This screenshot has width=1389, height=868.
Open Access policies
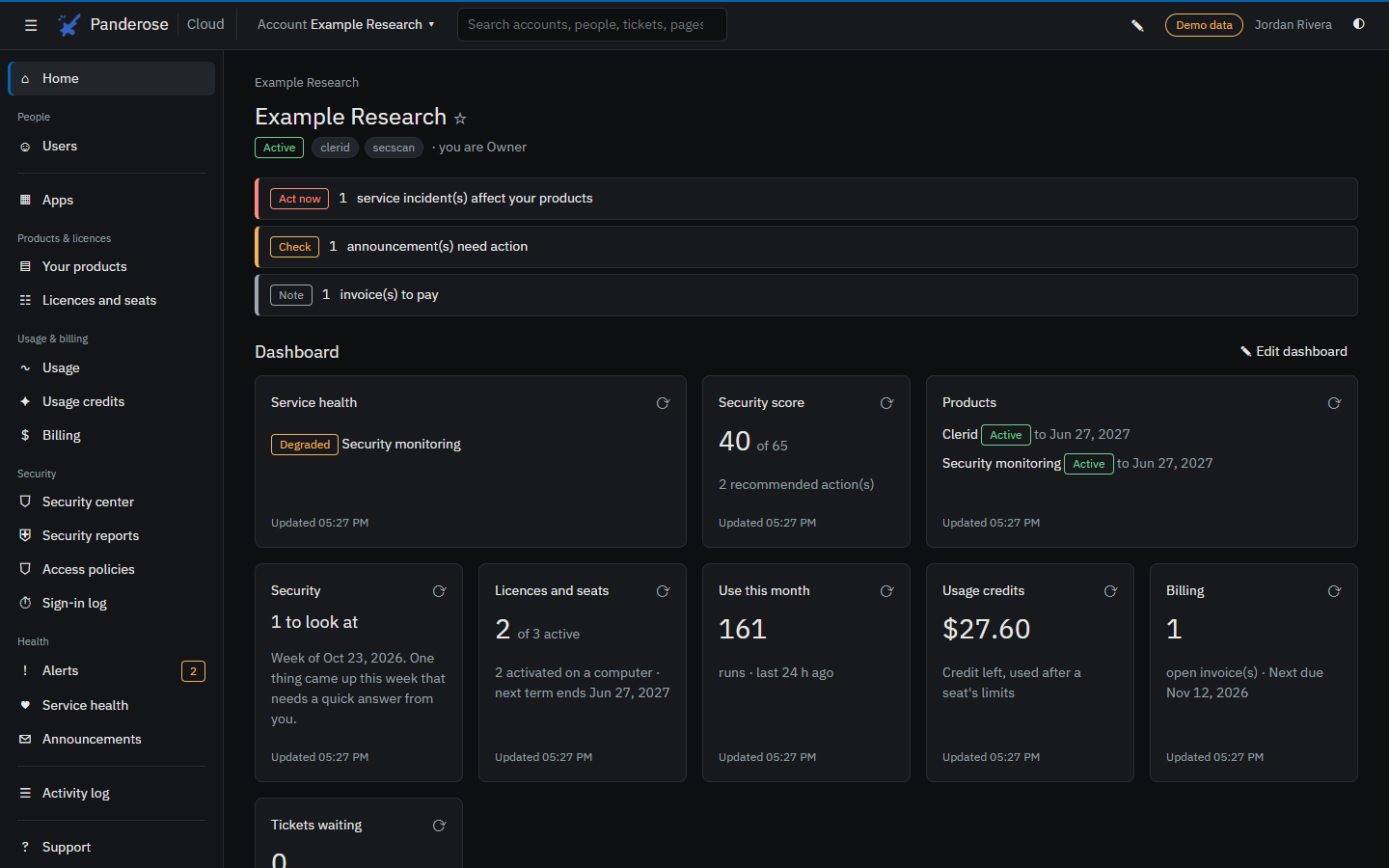[x=111, y=570]
